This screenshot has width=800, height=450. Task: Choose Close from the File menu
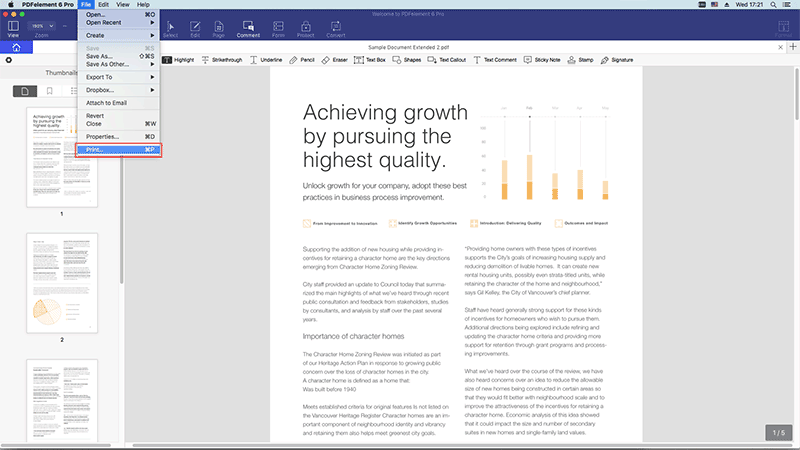[119, 124]
